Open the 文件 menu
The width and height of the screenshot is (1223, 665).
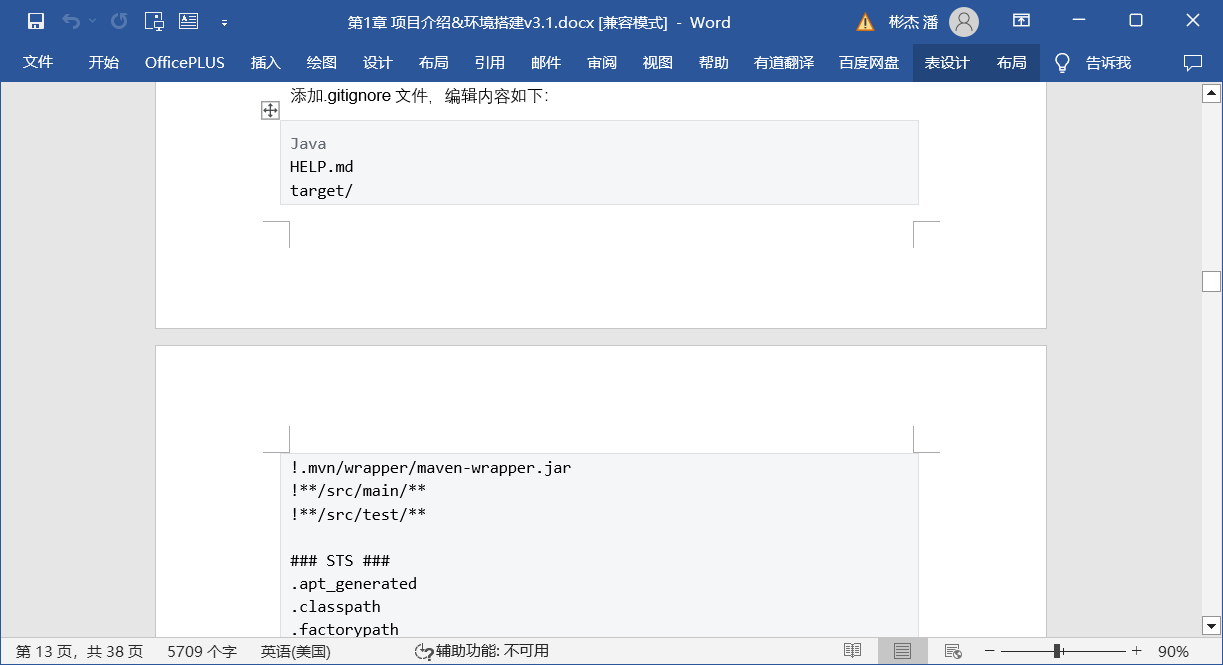[x=38, y=62]
